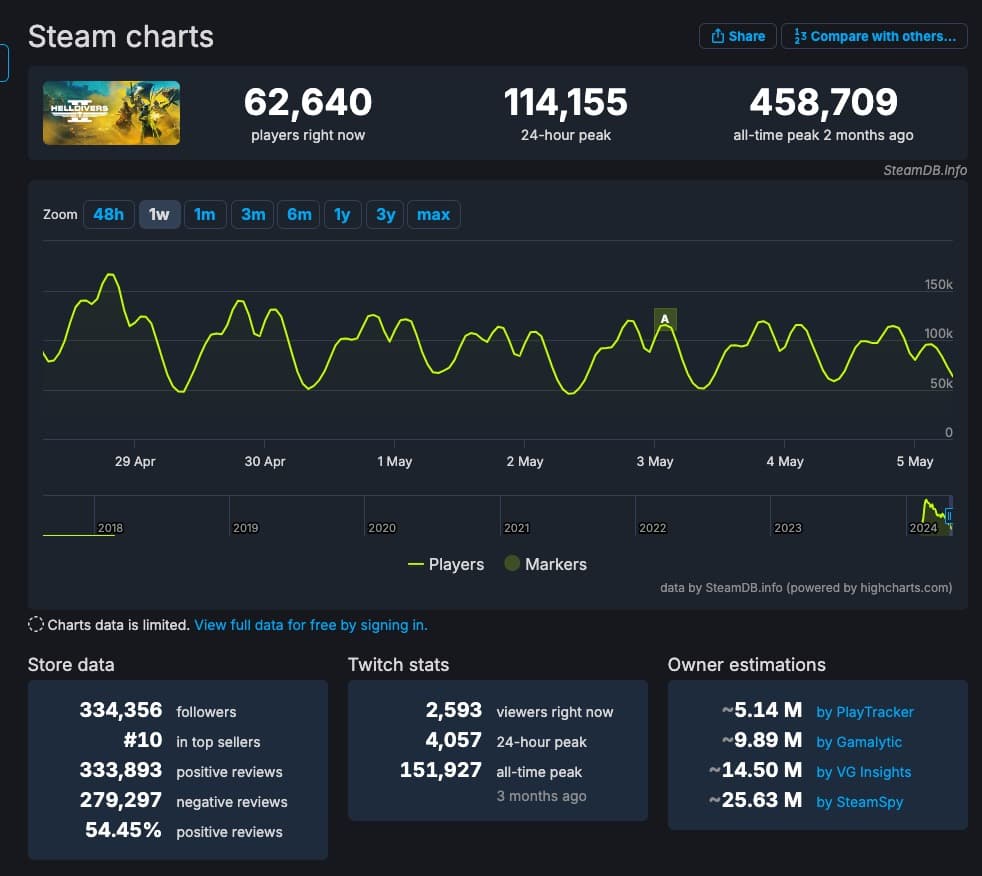Click 333,893 positive reviews value

click(121, 770)
